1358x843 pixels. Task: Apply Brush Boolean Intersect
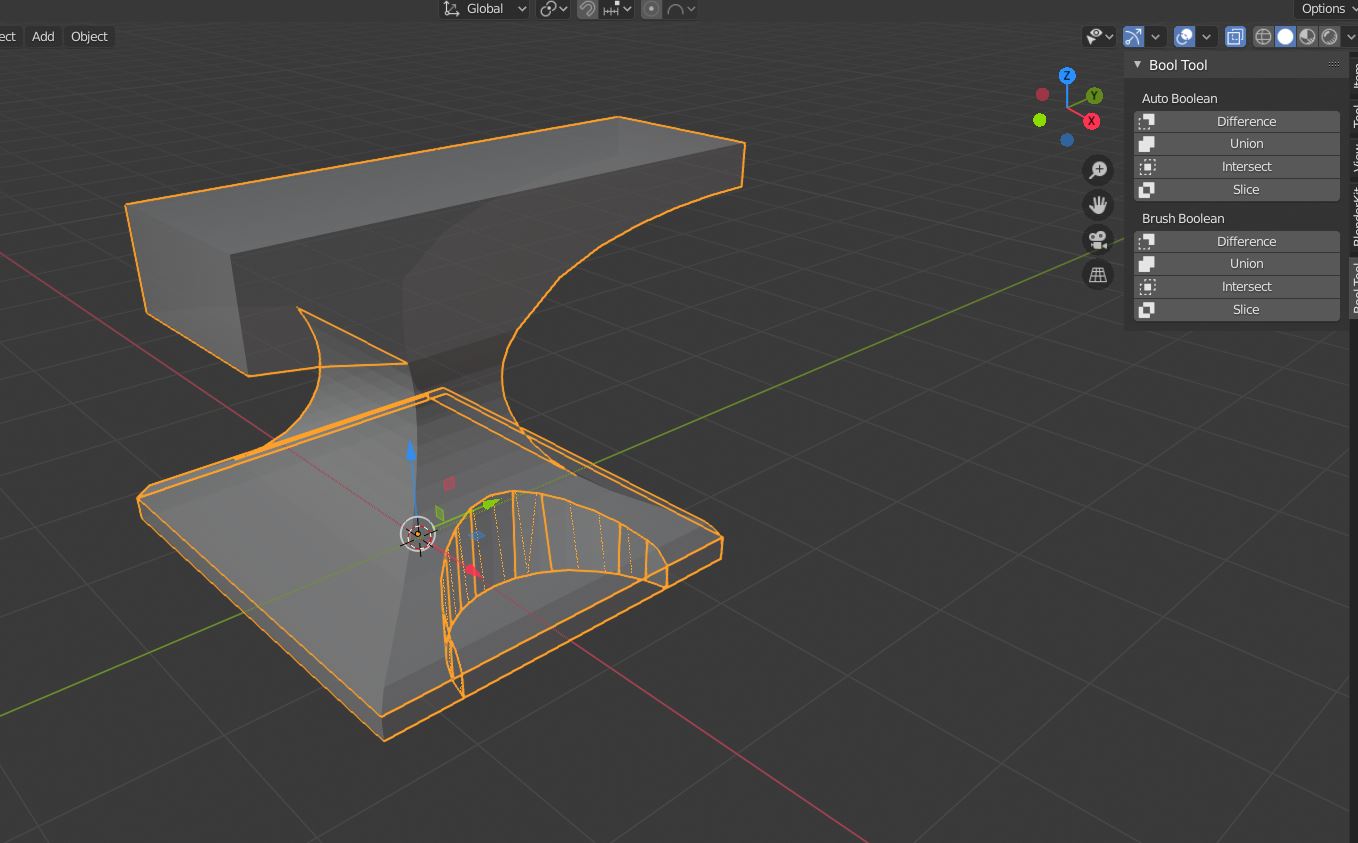(1237, 287)
